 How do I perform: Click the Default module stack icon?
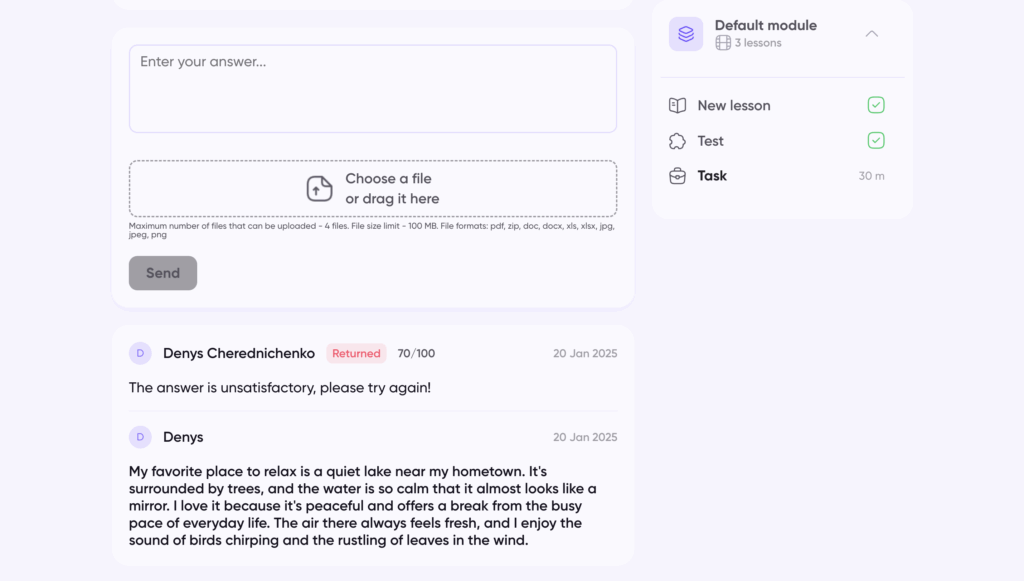686,34
